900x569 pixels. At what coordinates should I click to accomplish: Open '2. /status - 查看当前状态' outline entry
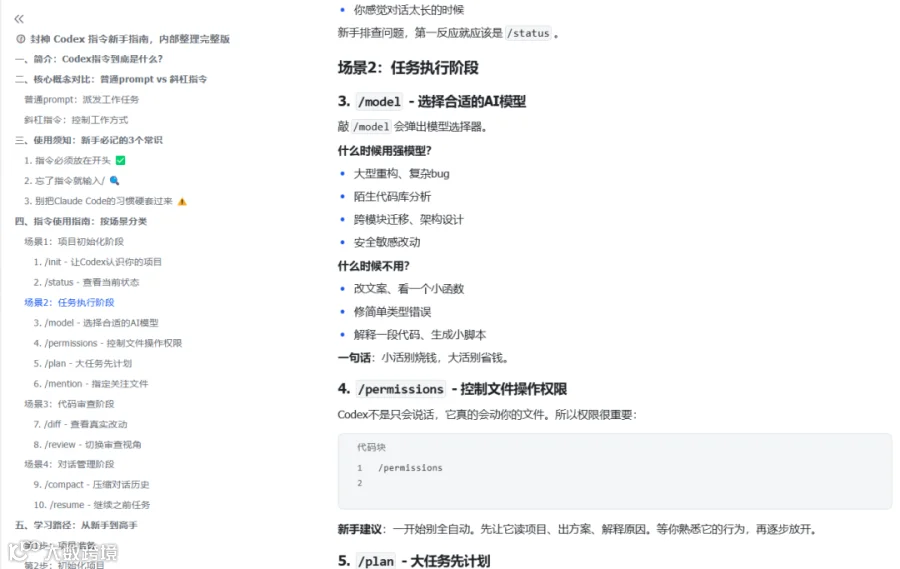(x=86, y=282)
